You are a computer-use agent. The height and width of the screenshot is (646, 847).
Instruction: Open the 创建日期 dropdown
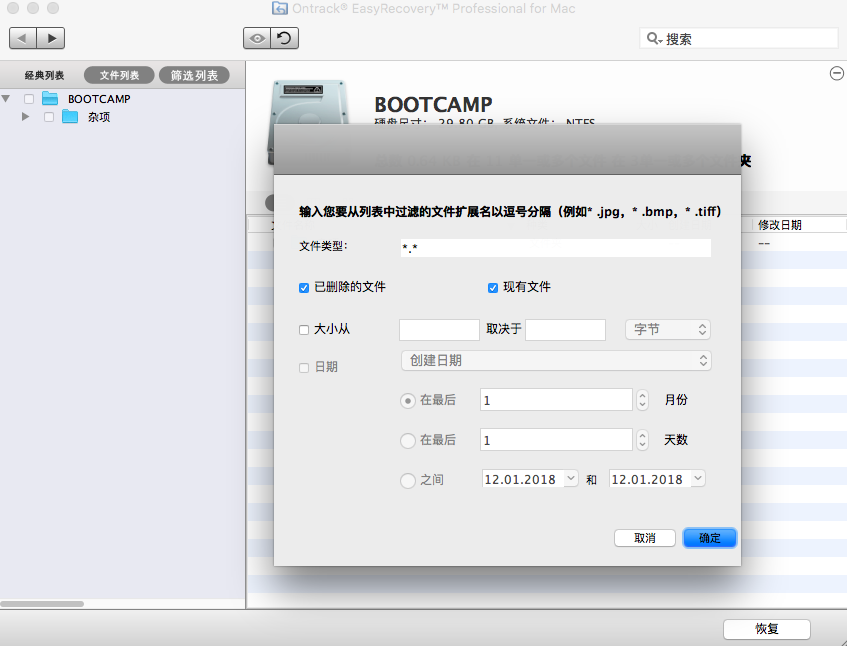(556, 360)
